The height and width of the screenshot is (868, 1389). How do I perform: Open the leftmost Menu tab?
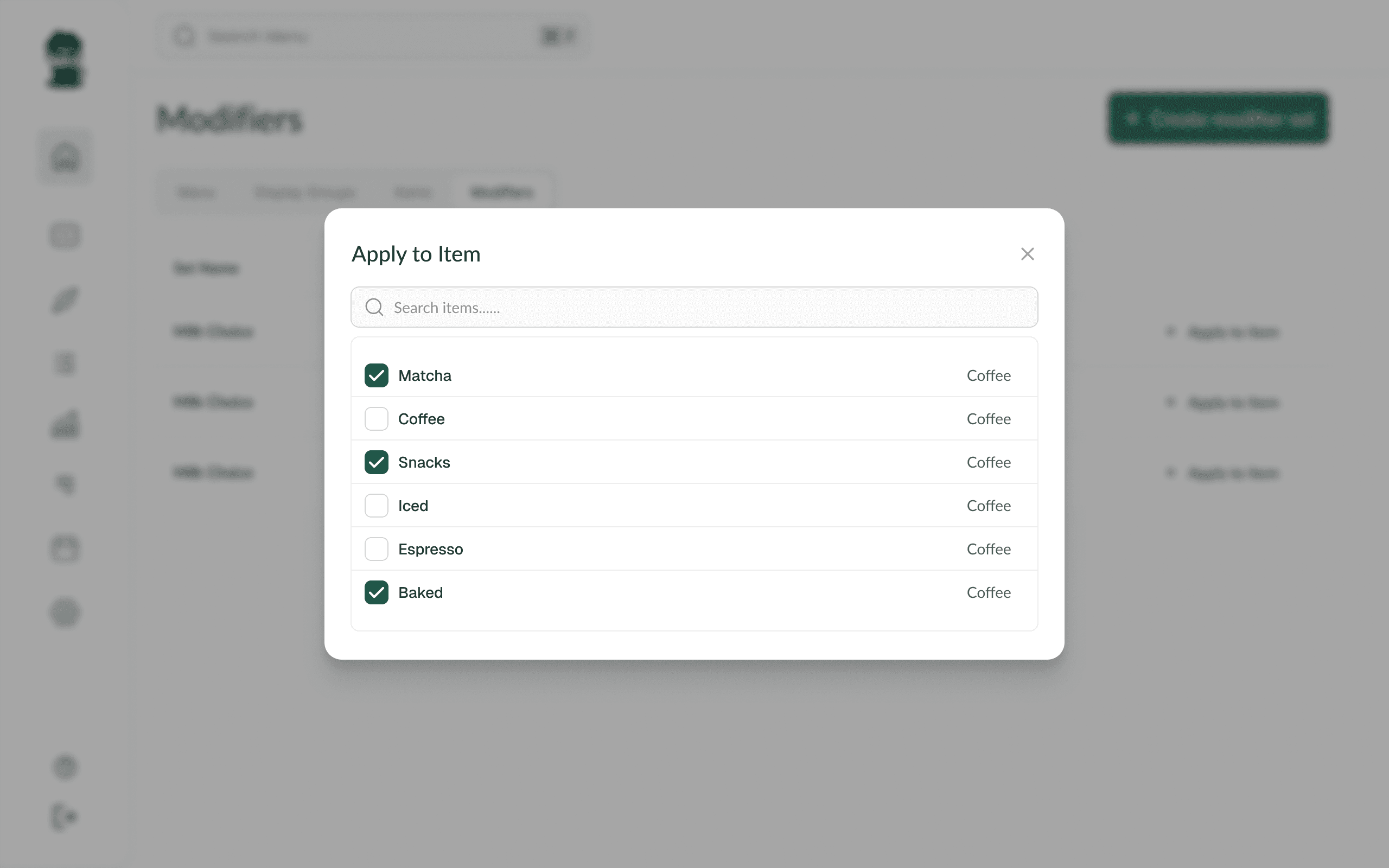[196, 192]
